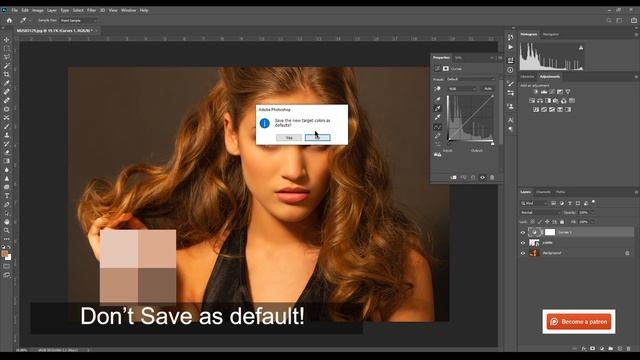Switch to the Navigator tab

[551, 34]
